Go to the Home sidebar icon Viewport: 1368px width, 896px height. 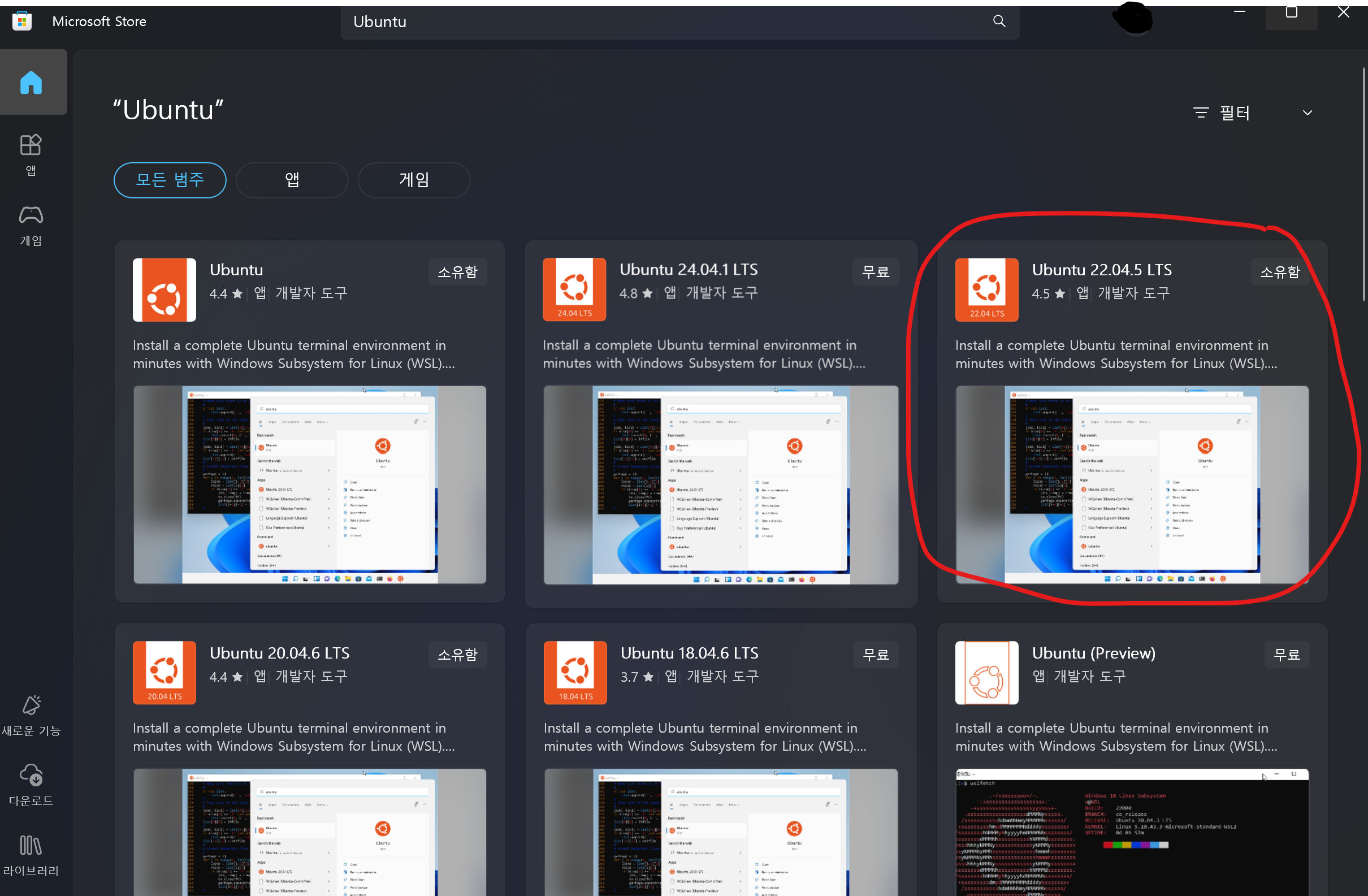[x=31, y=82]
